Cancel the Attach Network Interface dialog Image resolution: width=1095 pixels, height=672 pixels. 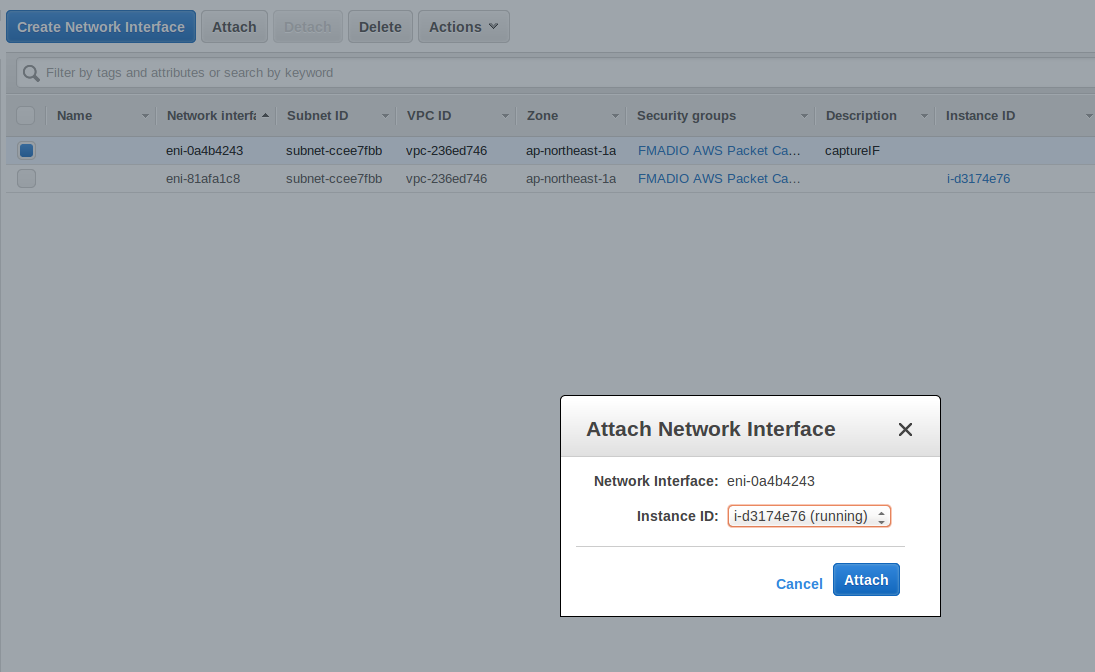798,583
